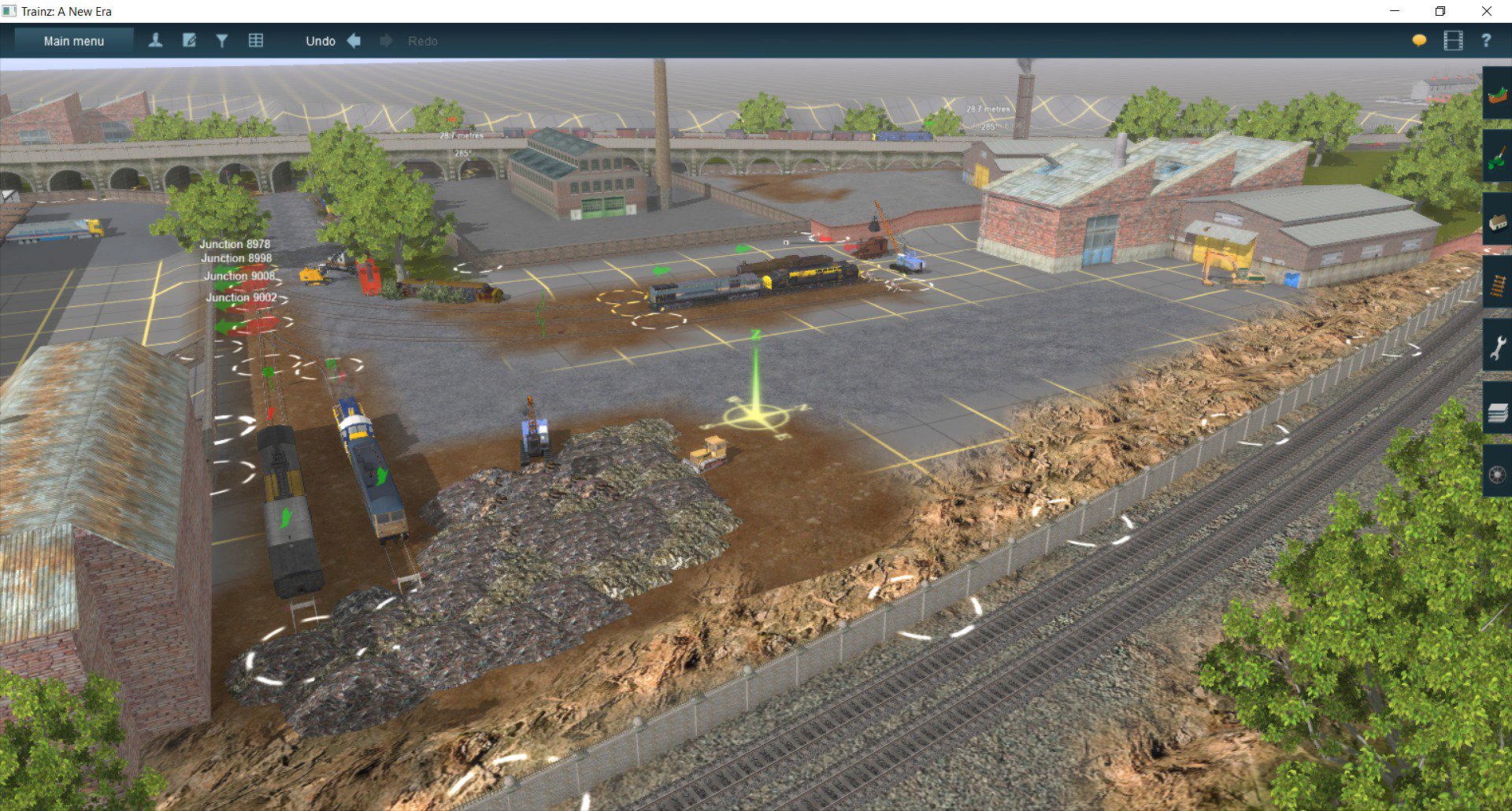Select the Junction 9008 label
The width and height of the screenshot is (1512, 811).
(239, 276)
